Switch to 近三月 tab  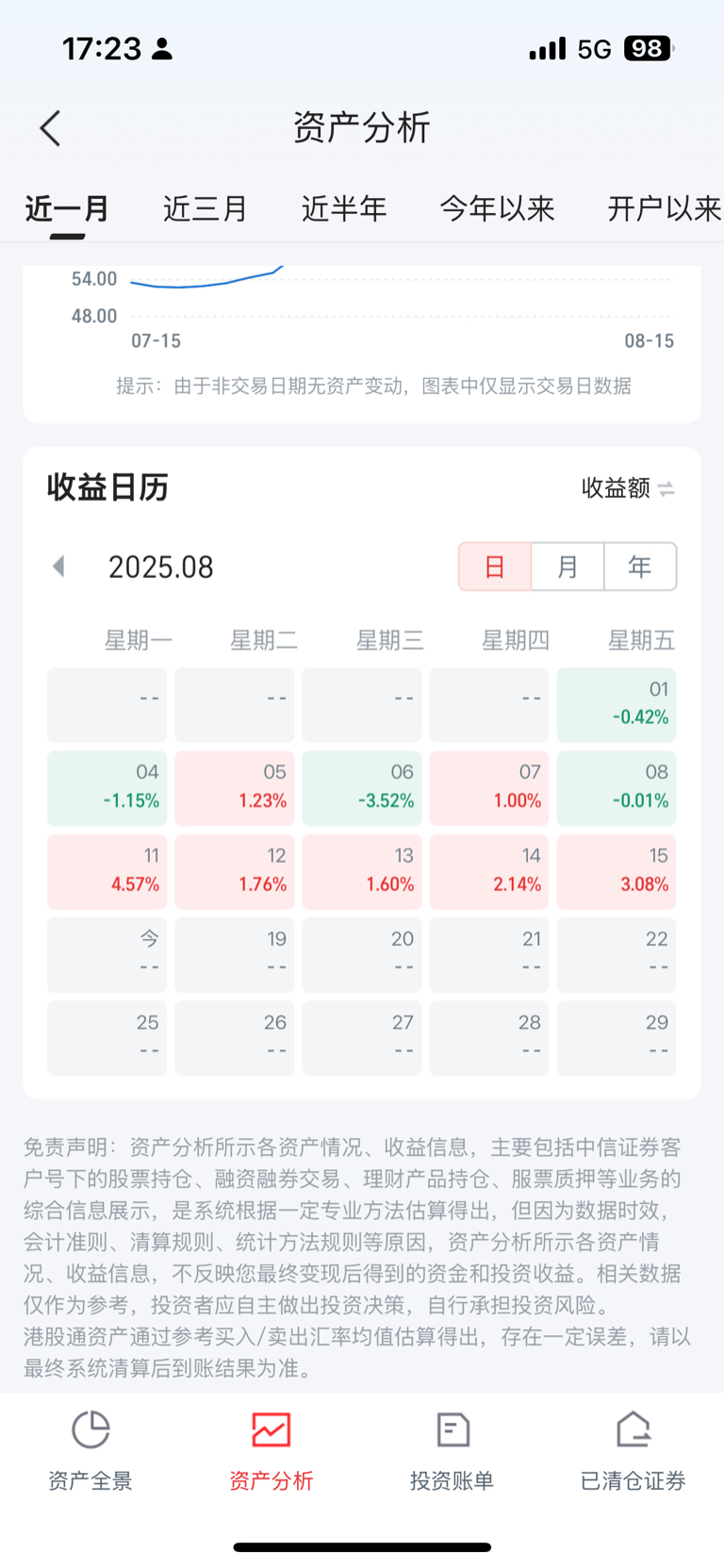(x=206, y=208)
